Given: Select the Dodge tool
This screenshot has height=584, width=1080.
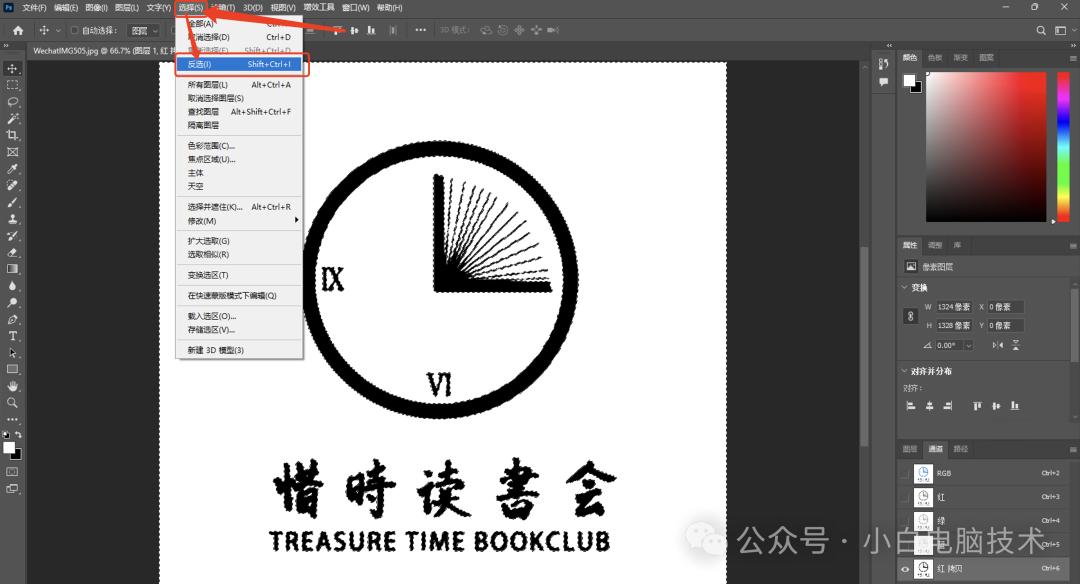Looking at the screenshot, I should (12, 303).
